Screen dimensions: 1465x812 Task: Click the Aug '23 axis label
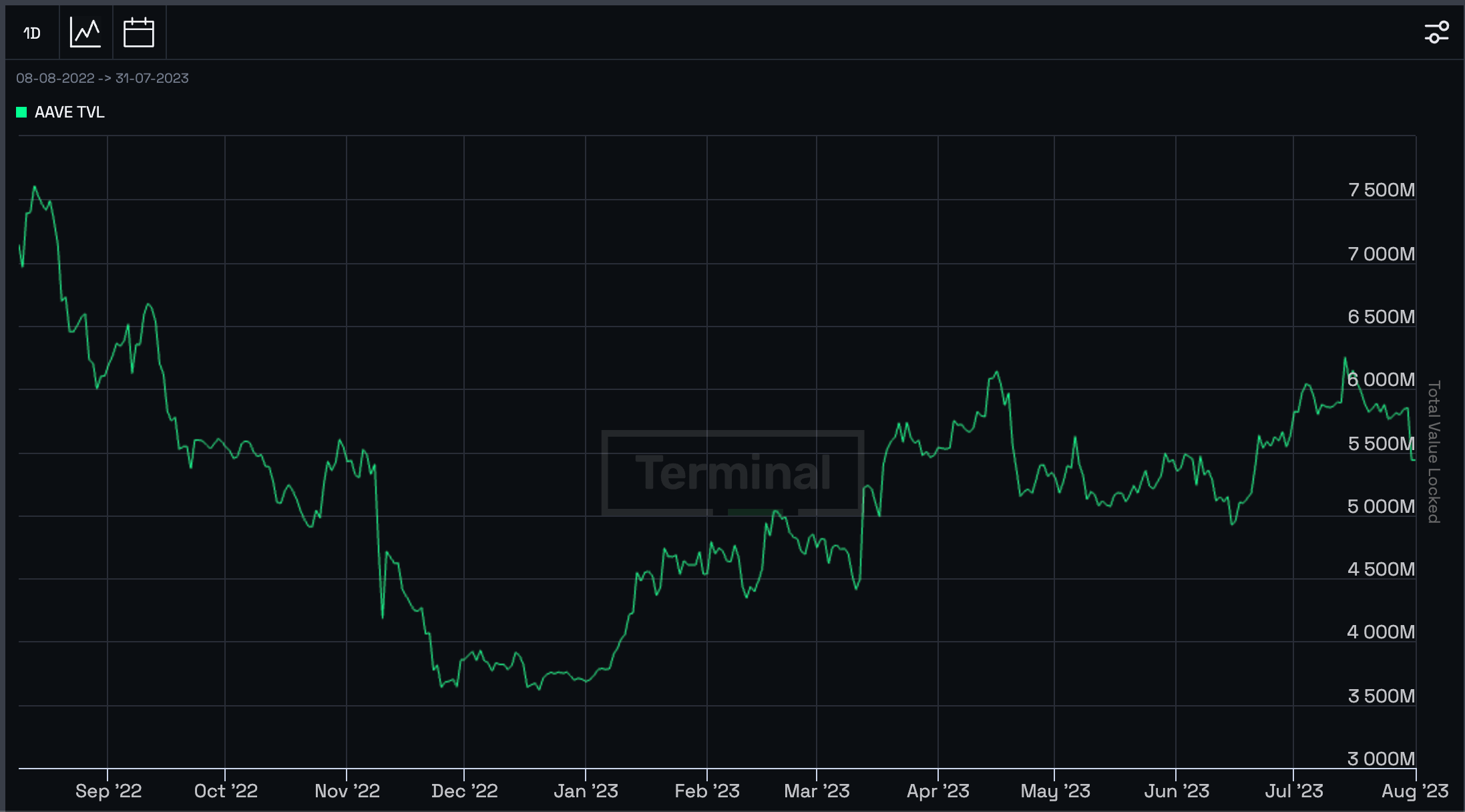[1415, 791]
